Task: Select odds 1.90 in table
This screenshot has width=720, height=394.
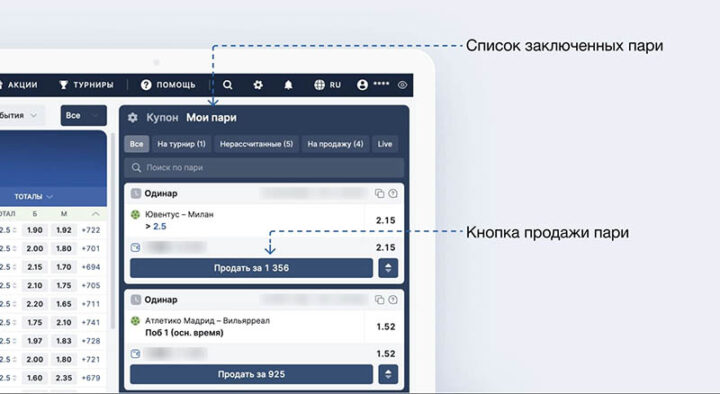Action: [34, 230]
